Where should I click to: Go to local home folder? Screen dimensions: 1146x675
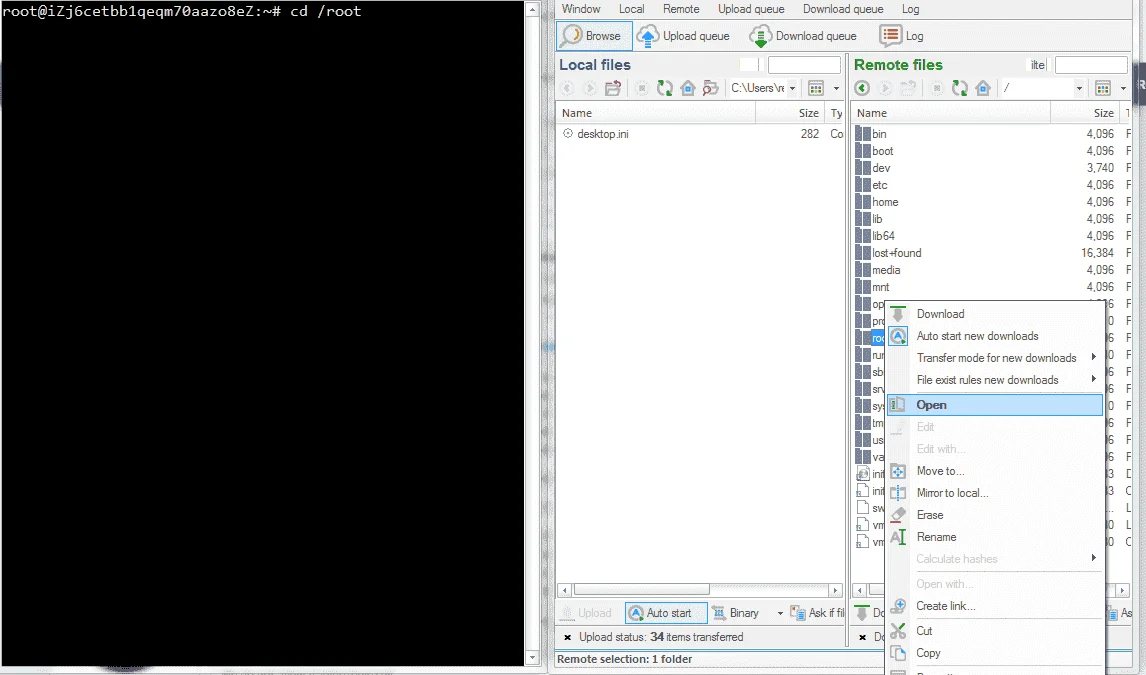point(688,88)
